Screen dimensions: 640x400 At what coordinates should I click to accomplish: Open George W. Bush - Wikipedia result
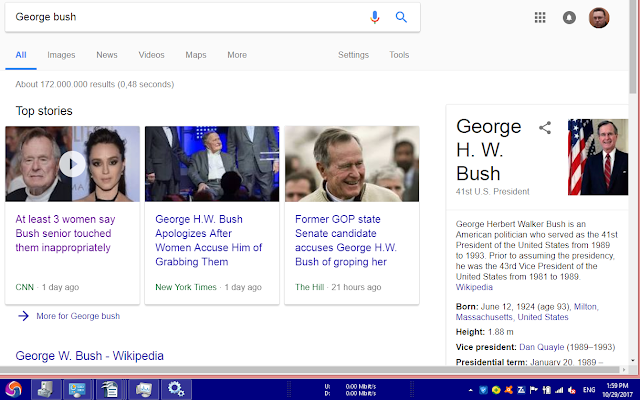(x=89, y=356)
